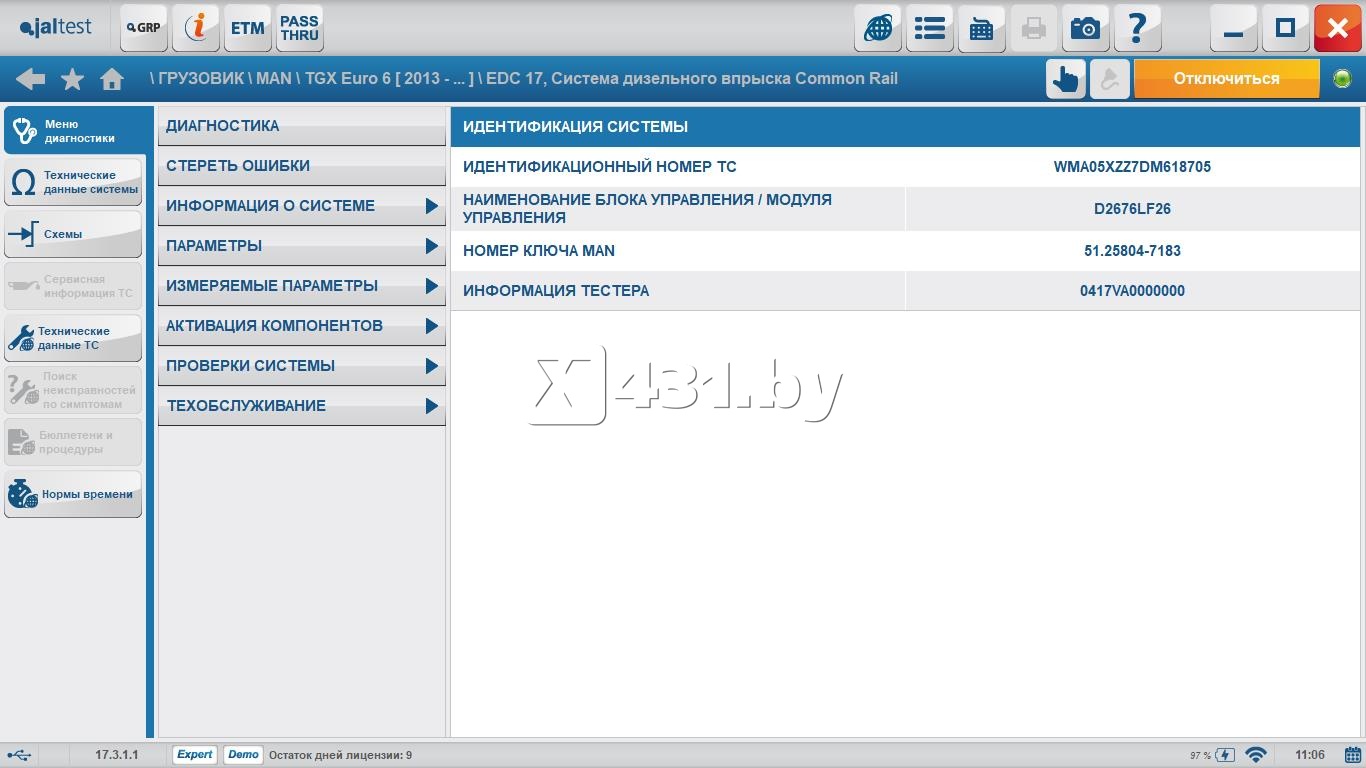This screenshot has width=1366, height=768.
Task: Take a screenshot with camera icon
Action: [x=1085, y=28]
